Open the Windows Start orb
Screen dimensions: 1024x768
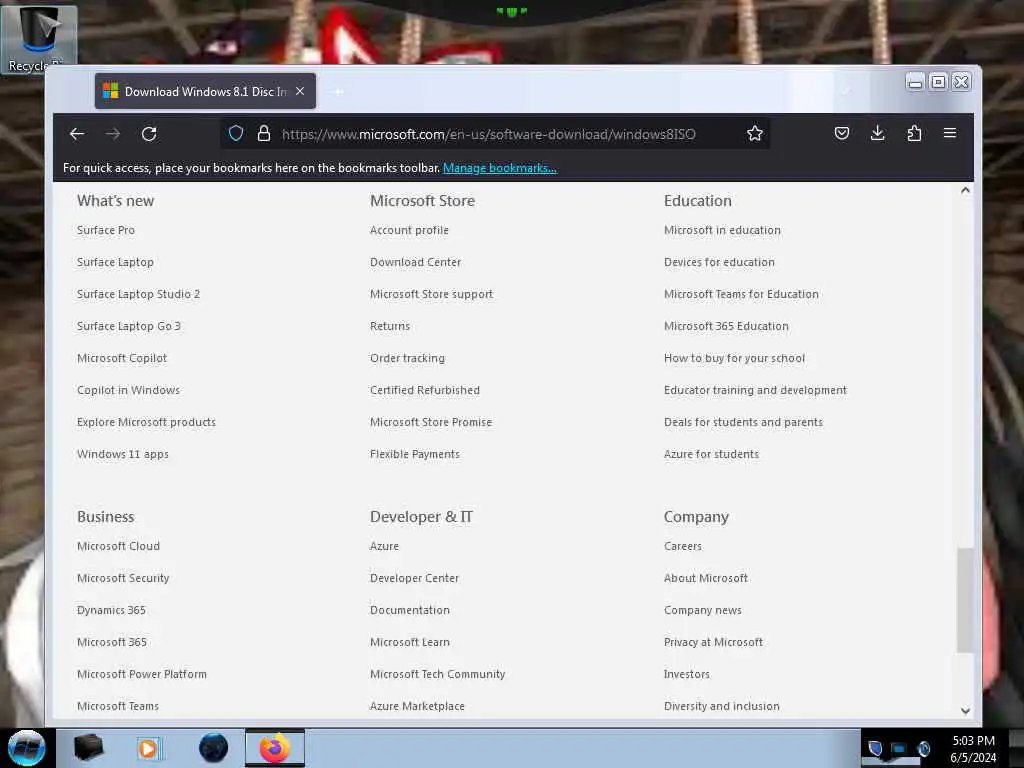[x=27, y=748]
